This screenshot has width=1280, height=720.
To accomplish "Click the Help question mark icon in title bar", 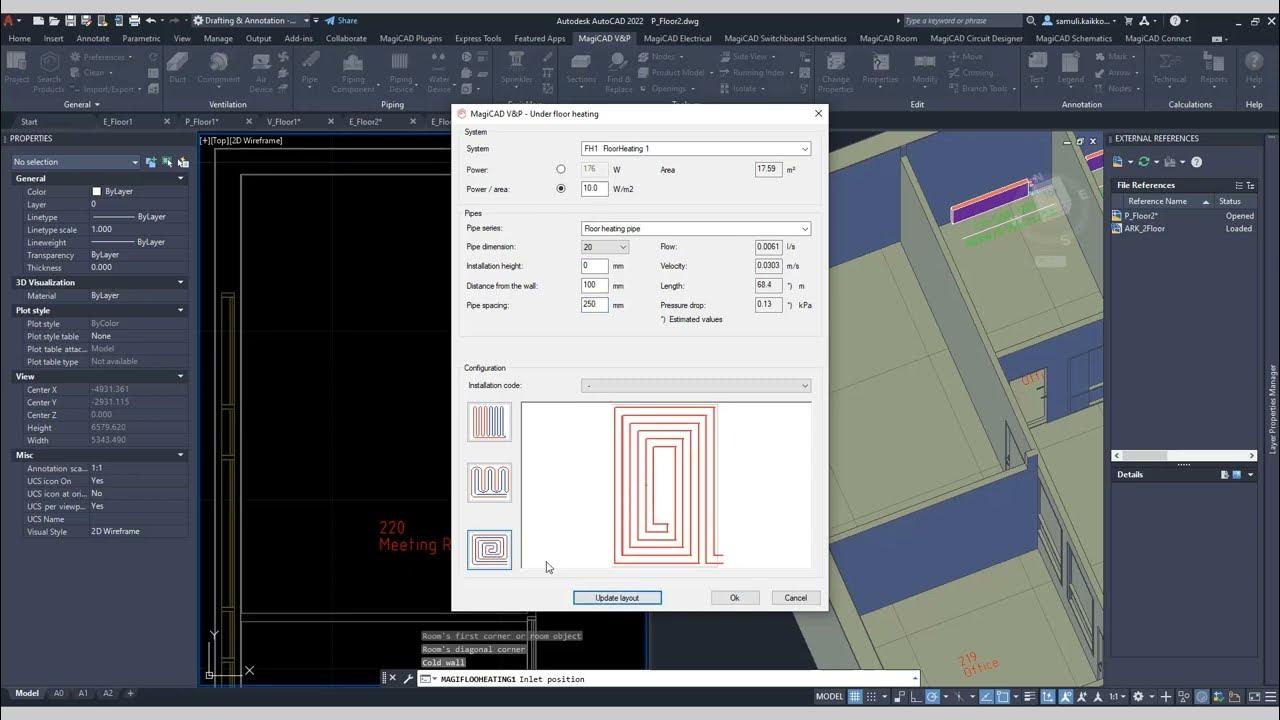I will point(1175,20).
